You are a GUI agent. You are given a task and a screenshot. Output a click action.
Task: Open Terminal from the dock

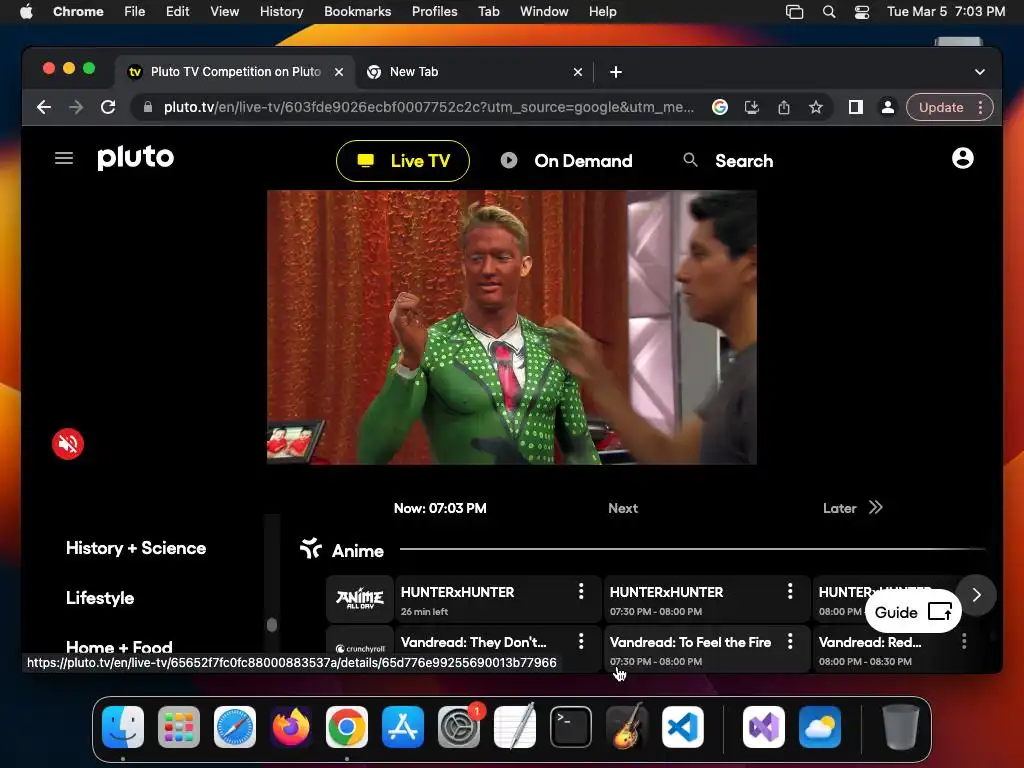[571, 727]
